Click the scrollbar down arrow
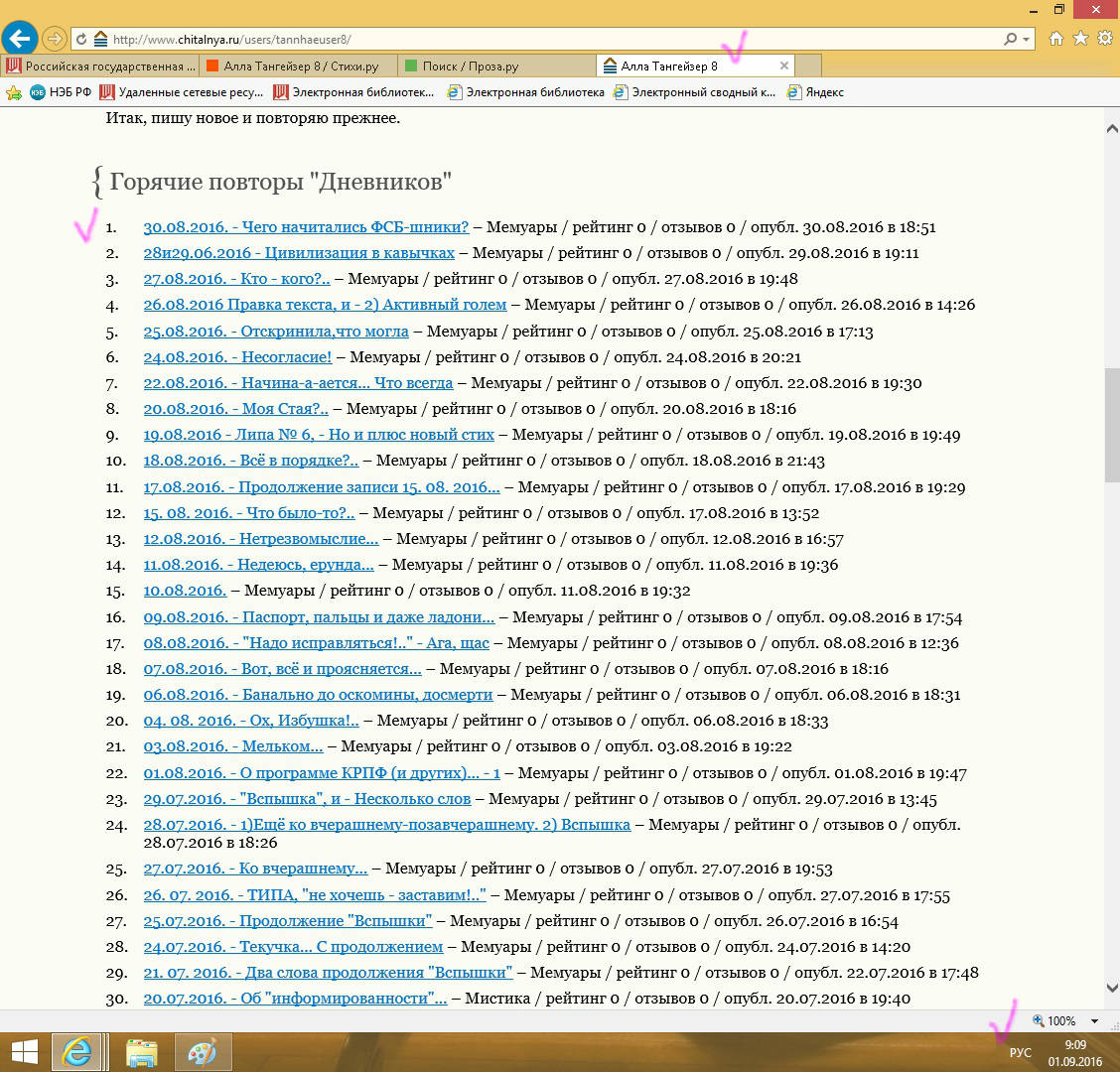 [1112, 988]
